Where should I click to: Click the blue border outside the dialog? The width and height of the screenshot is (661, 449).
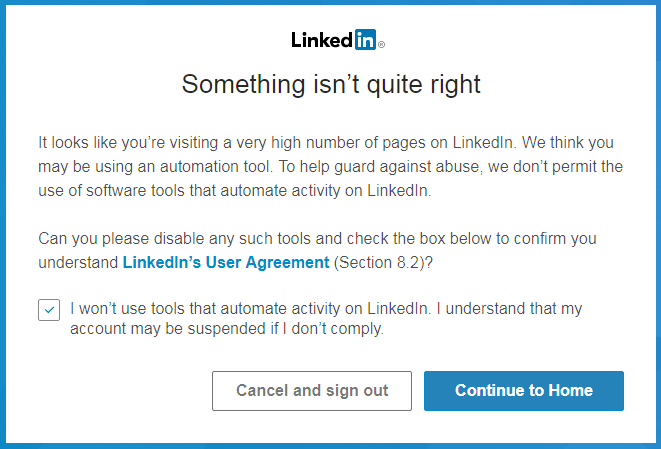click(3, 224)
